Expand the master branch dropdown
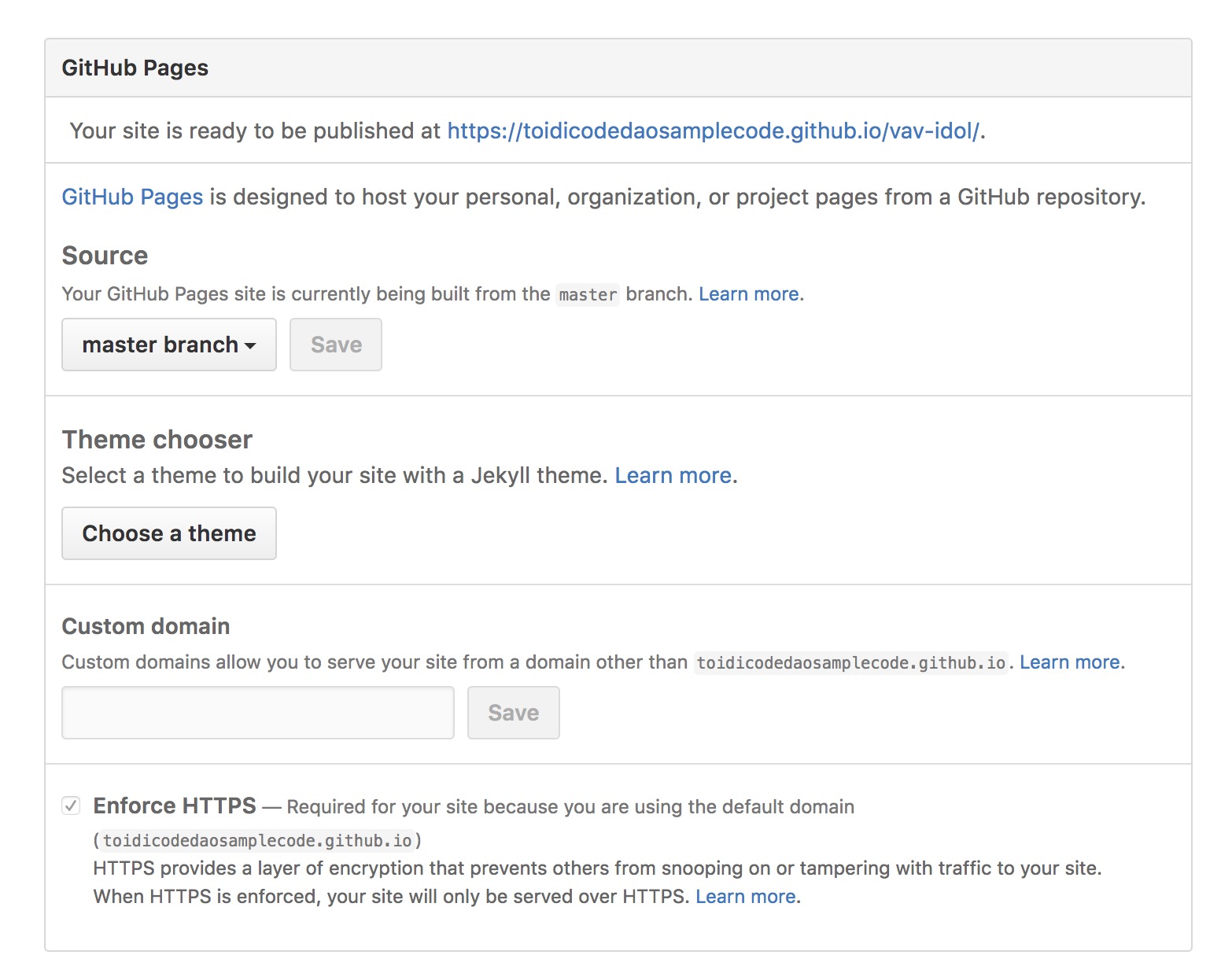Screen dimensions: 1232x977 (x=169, y=345)
